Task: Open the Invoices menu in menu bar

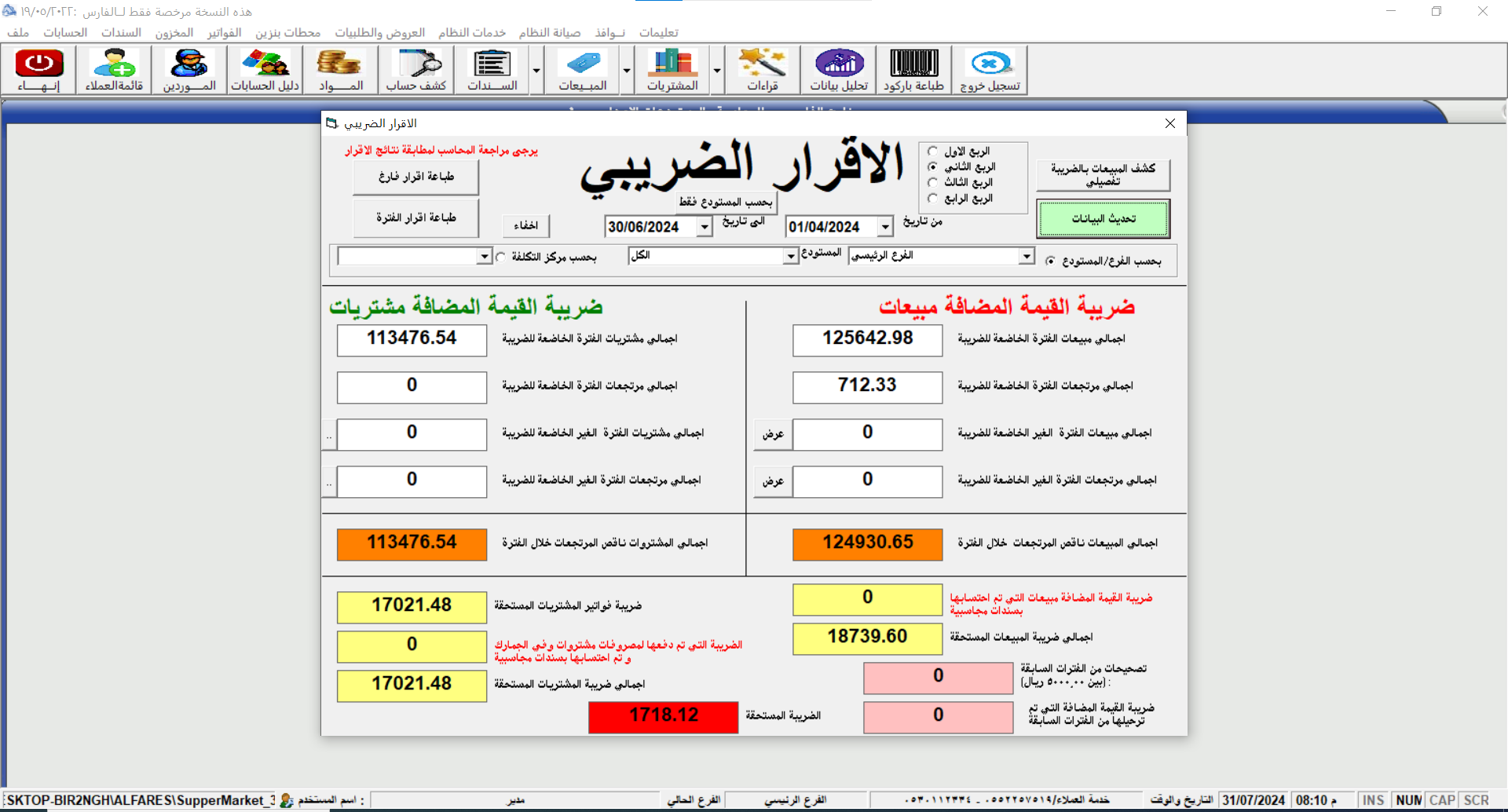Action: coord(224,32)
